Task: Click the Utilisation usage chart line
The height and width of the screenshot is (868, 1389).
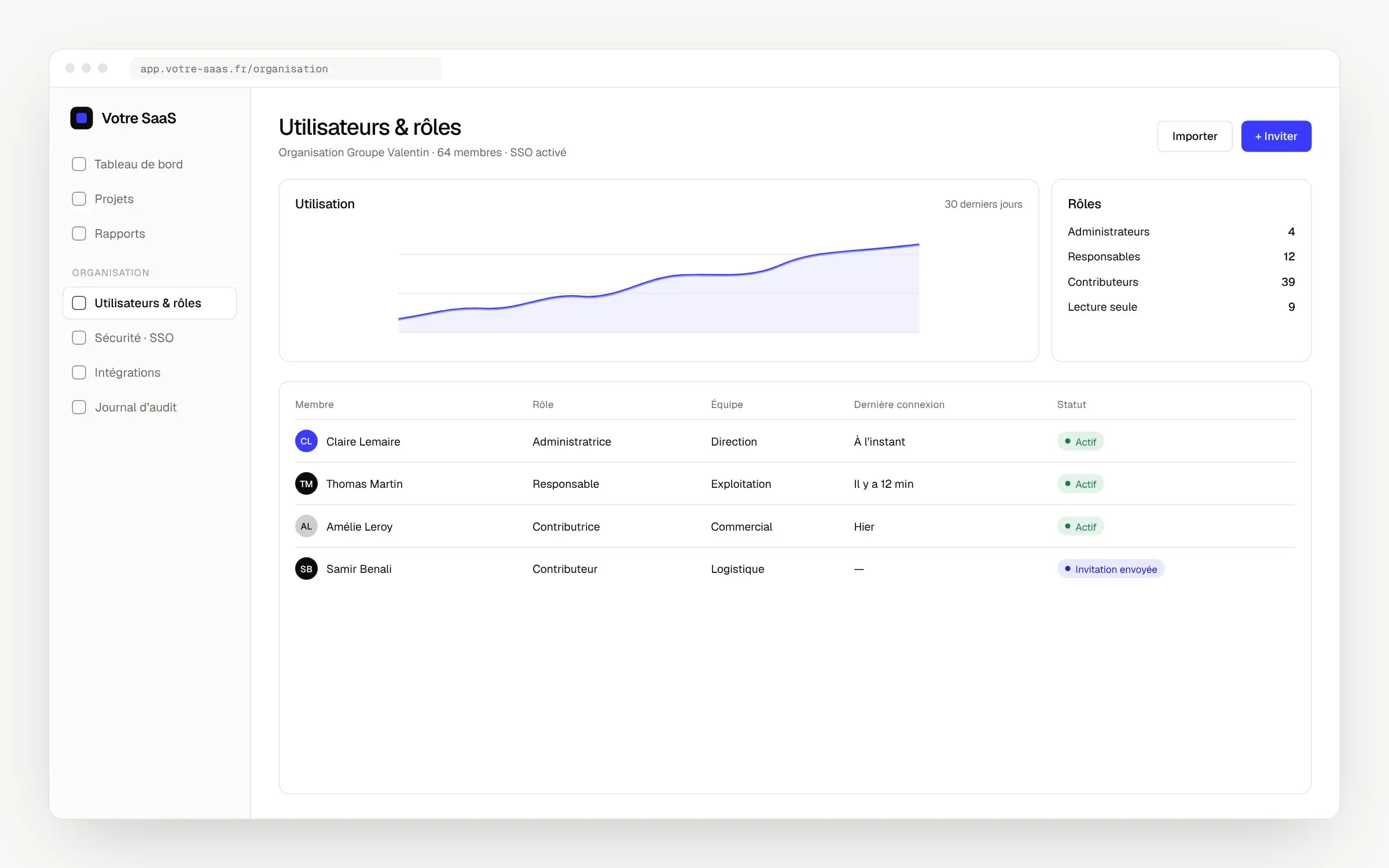Action: pyautogui.click(x=659, y=281)
